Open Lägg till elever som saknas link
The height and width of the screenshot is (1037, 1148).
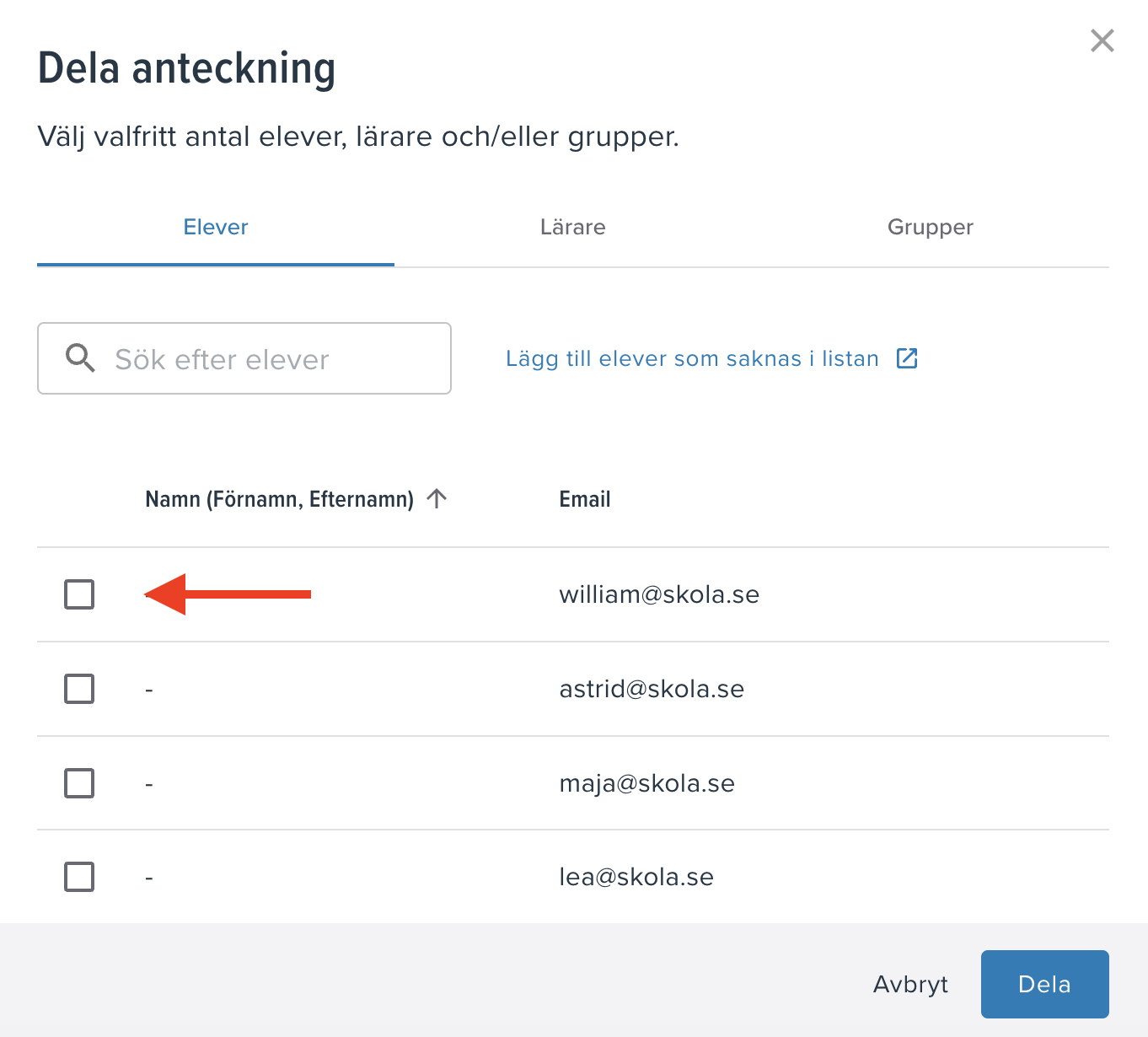[692, 358]
